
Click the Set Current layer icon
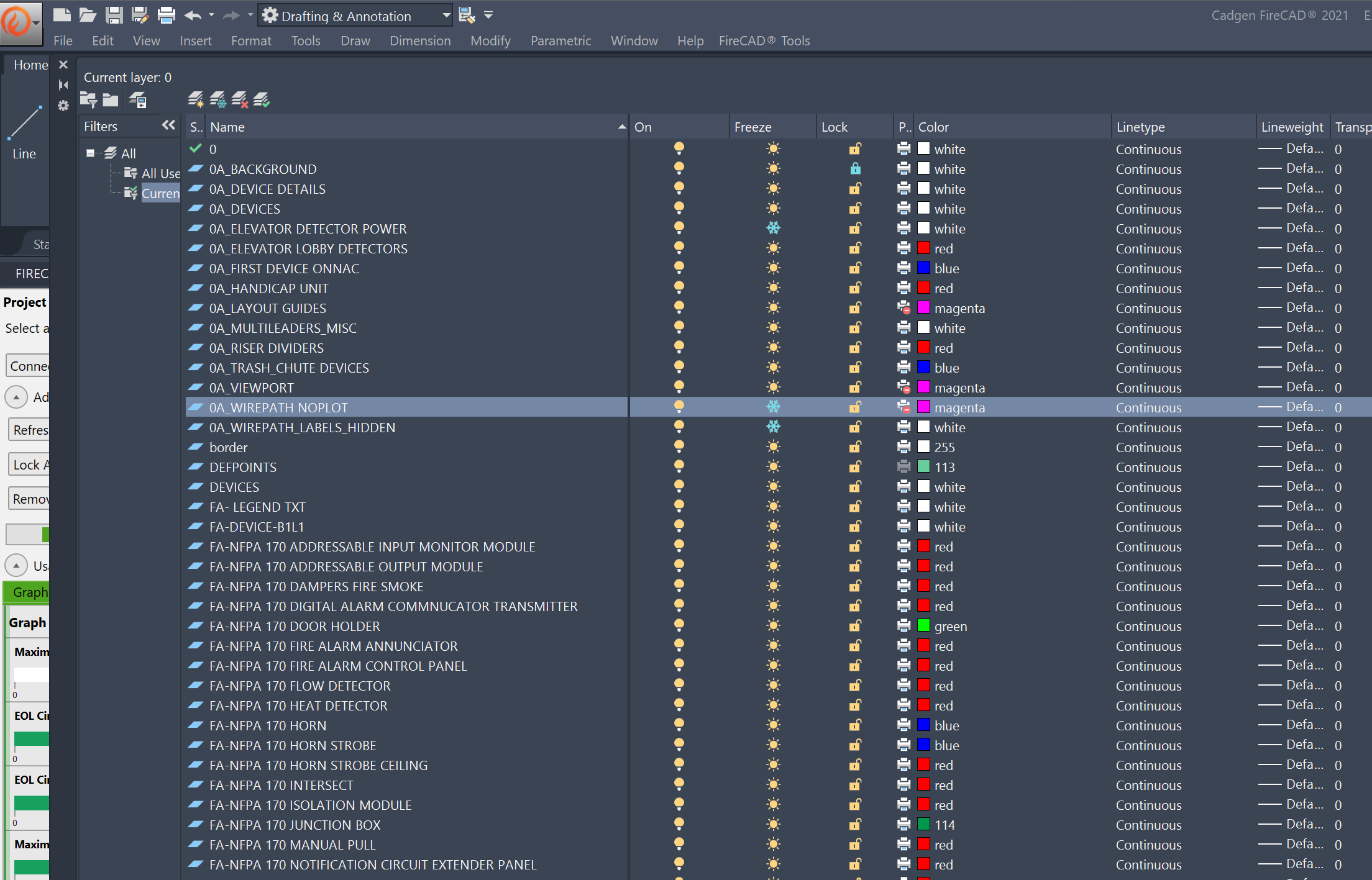(262, 99)
